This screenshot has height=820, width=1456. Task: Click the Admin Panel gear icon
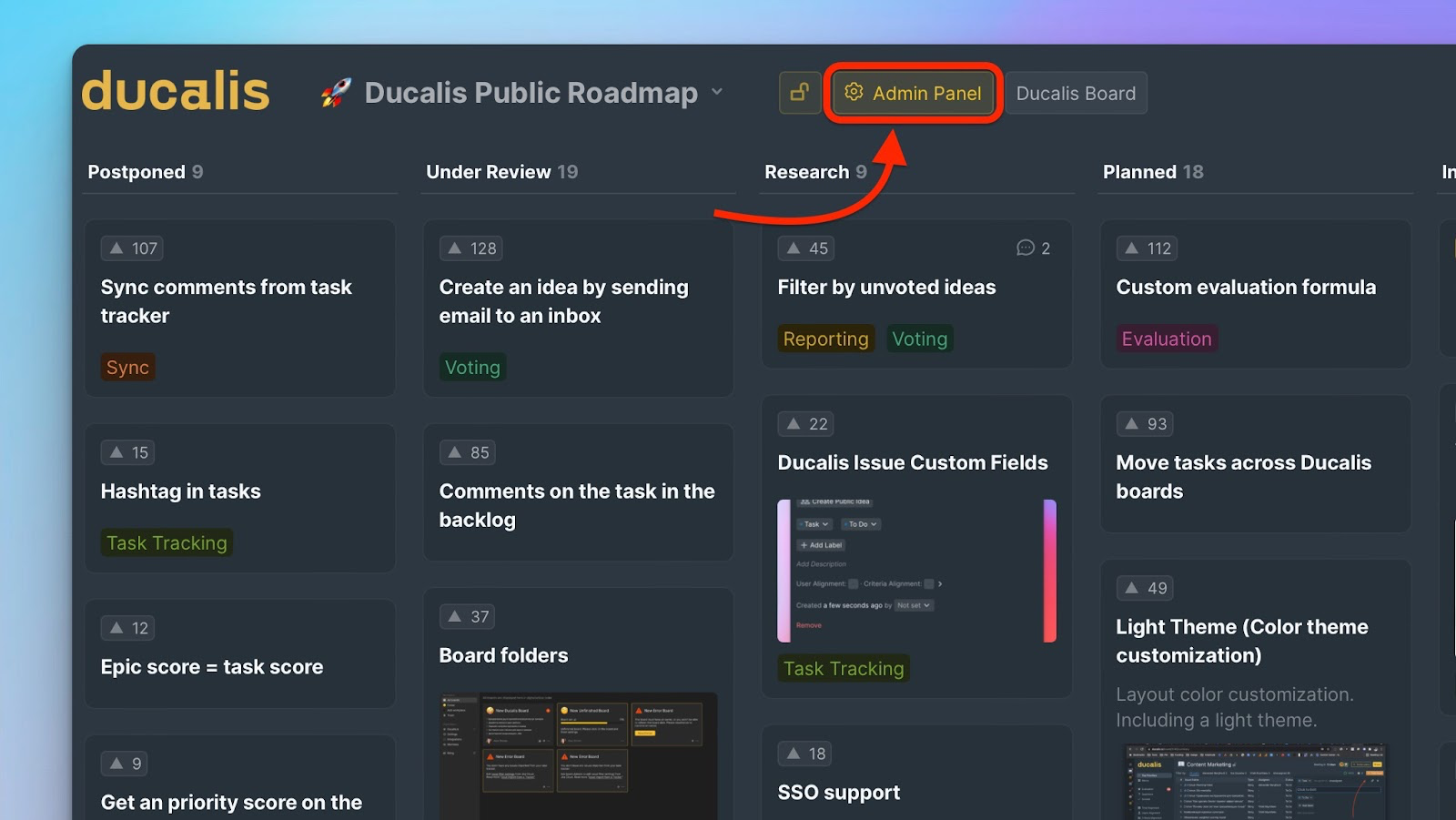(854, 92)
